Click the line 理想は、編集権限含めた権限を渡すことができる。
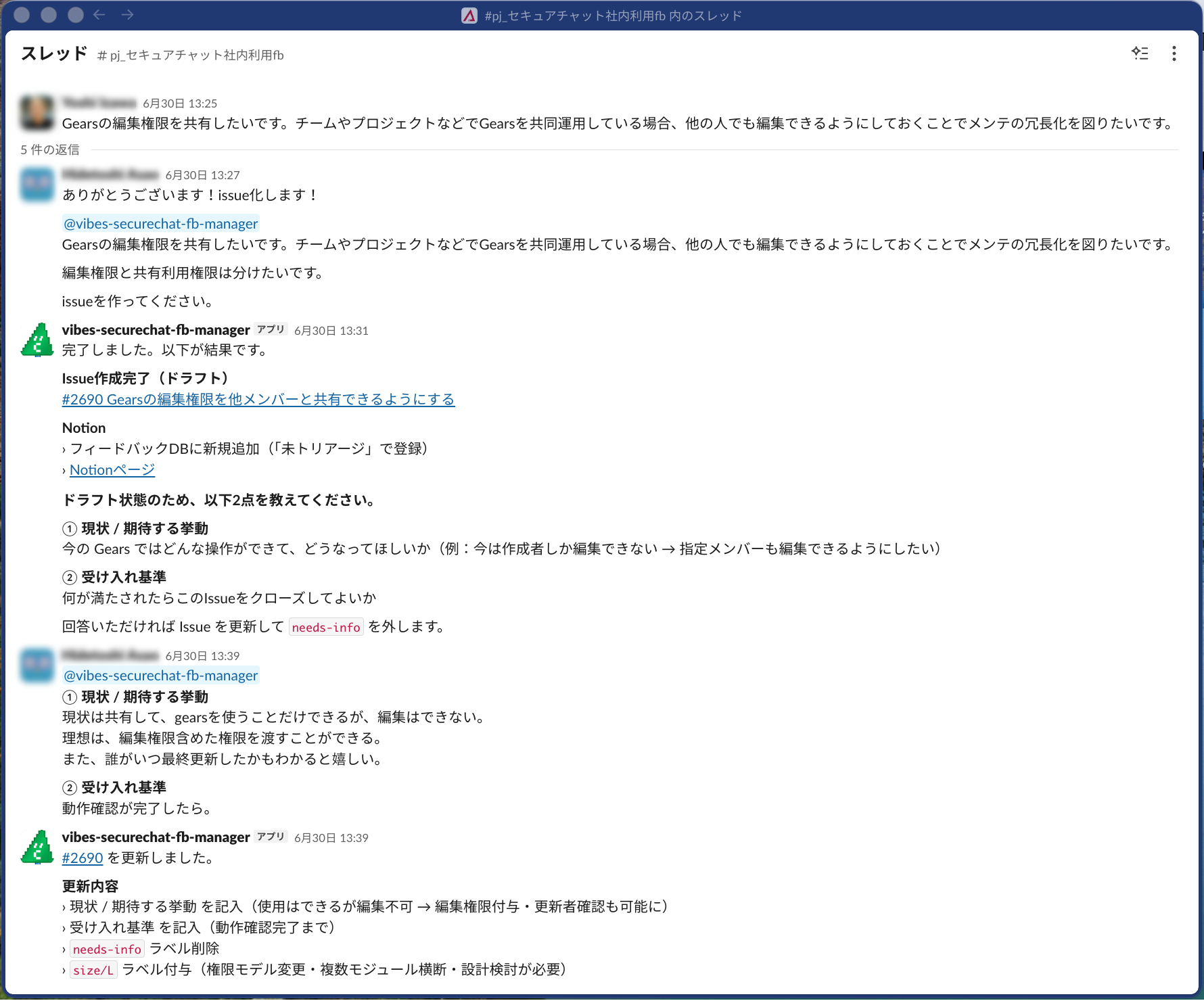 click(x=225, y=739)
